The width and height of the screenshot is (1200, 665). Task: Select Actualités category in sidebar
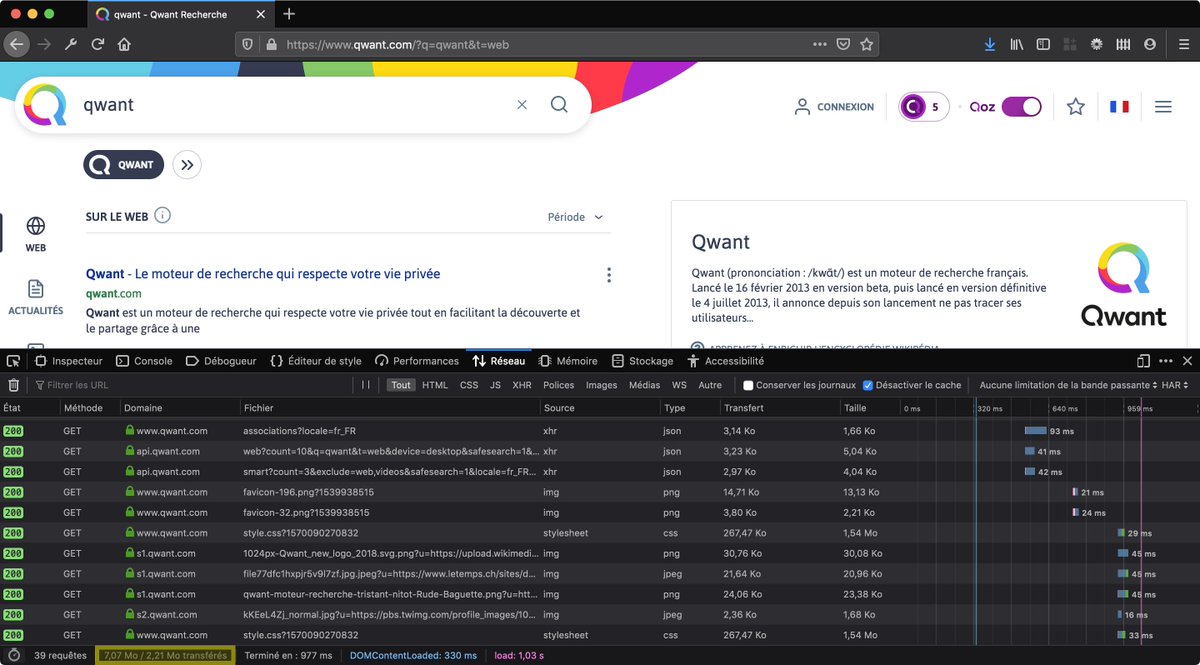click(x=35, y=297)
